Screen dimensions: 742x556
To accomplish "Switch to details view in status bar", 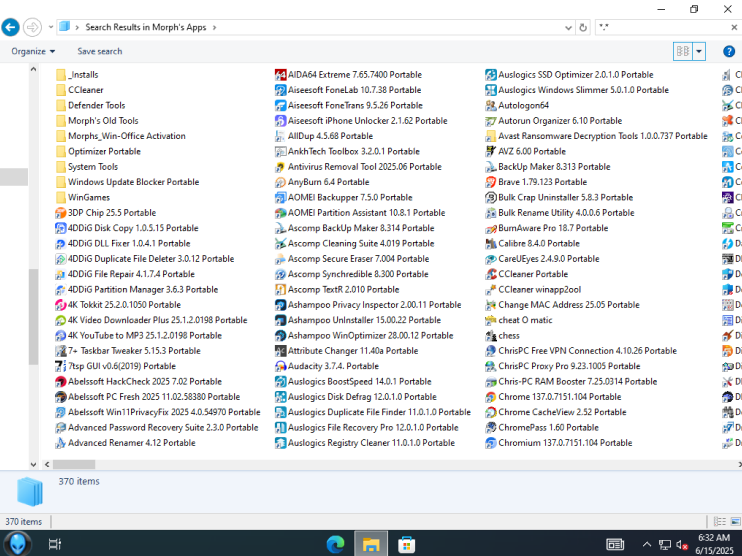I will coord(720,521).
